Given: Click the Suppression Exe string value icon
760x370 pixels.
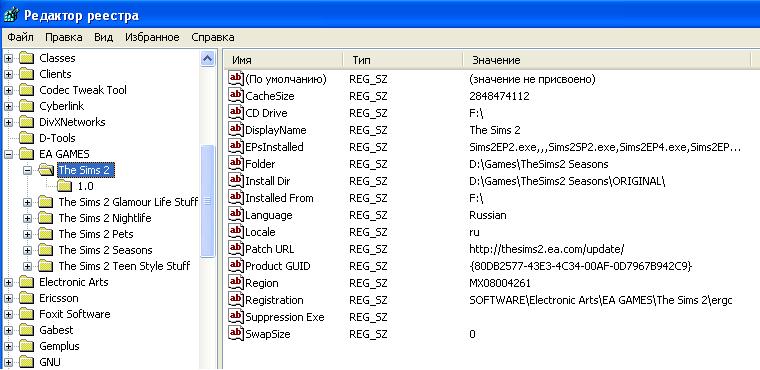Looking at the screenshot, I should pos(236,316).
